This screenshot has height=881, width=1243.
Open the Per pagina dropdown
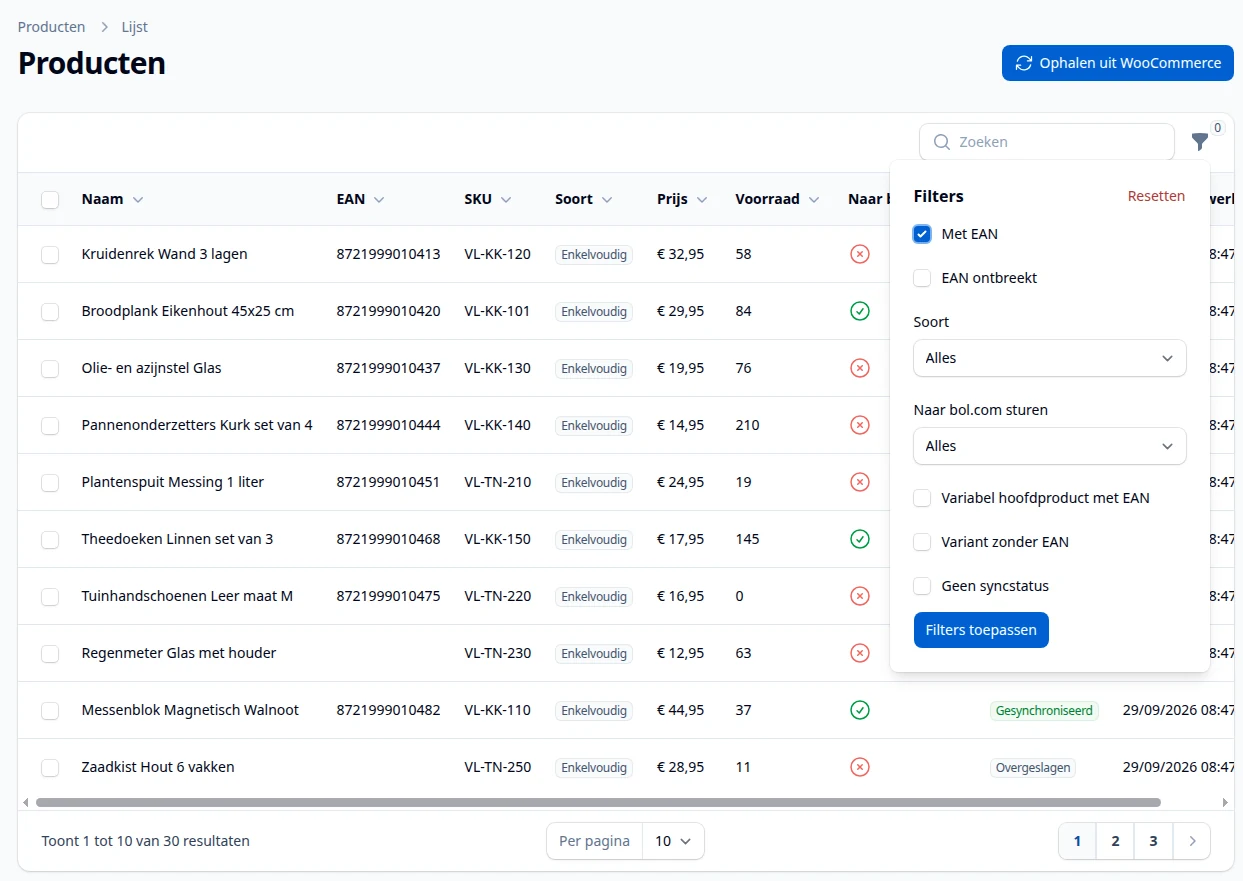pos(673,841)
